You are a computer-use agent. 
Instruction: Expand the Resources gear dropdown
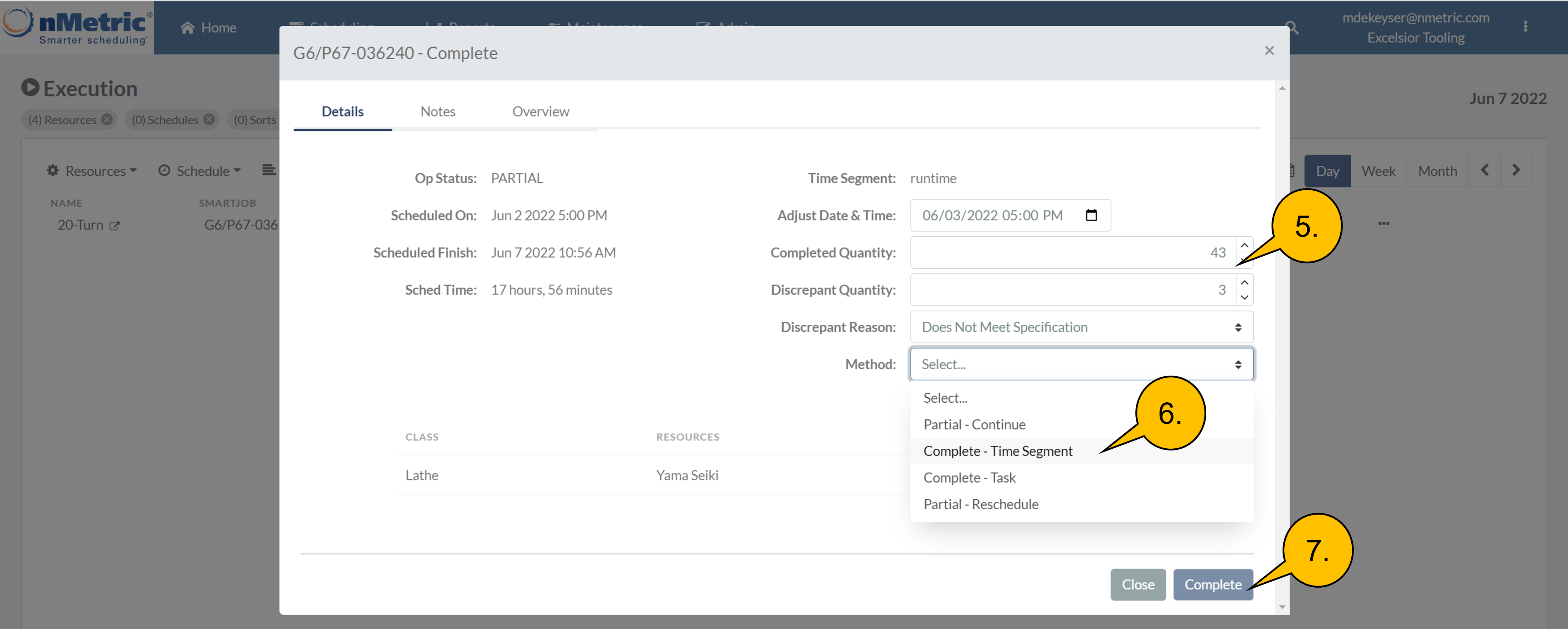[x=92, y=171]
